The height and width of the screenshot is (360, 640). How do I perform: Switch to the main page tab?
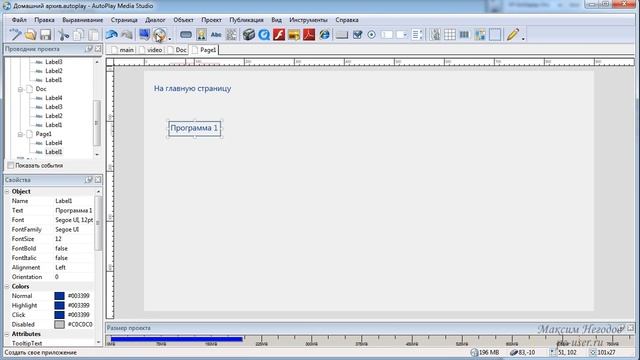pos(122,50)
